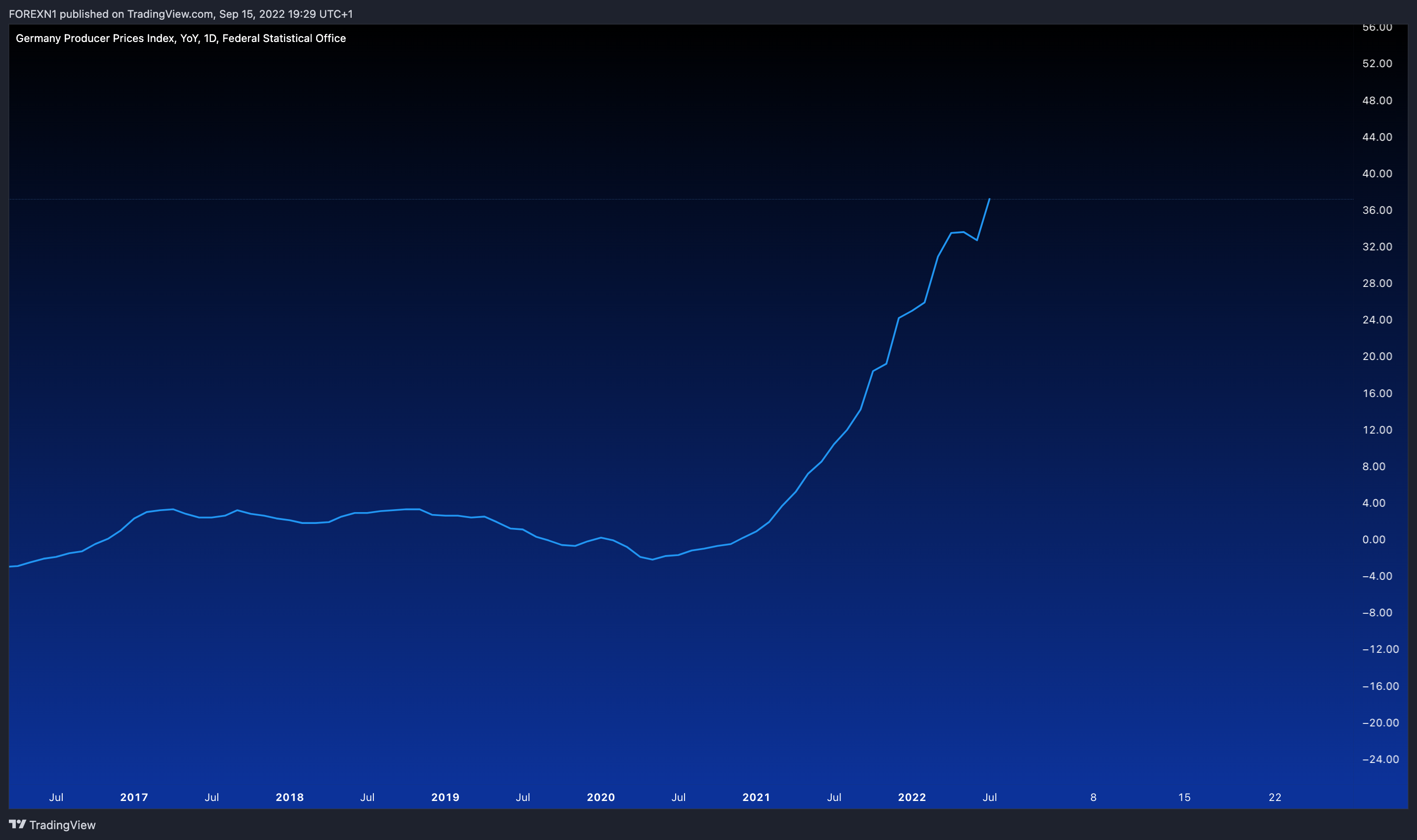Click the 40.00 price axis label
The image size is (1417, 840).
pyautogui.click(x=1377, y=173)
